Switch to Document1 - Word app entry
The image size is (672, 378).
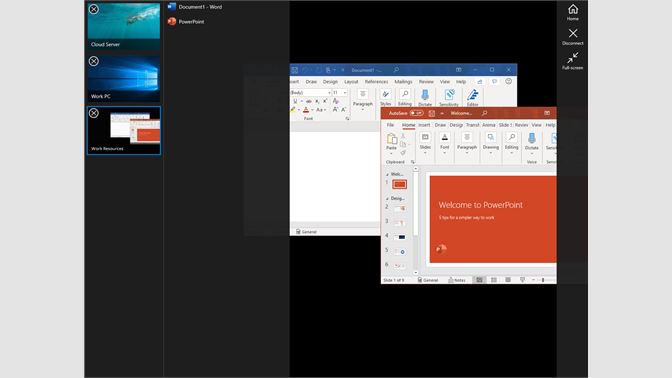pos(195,7)
